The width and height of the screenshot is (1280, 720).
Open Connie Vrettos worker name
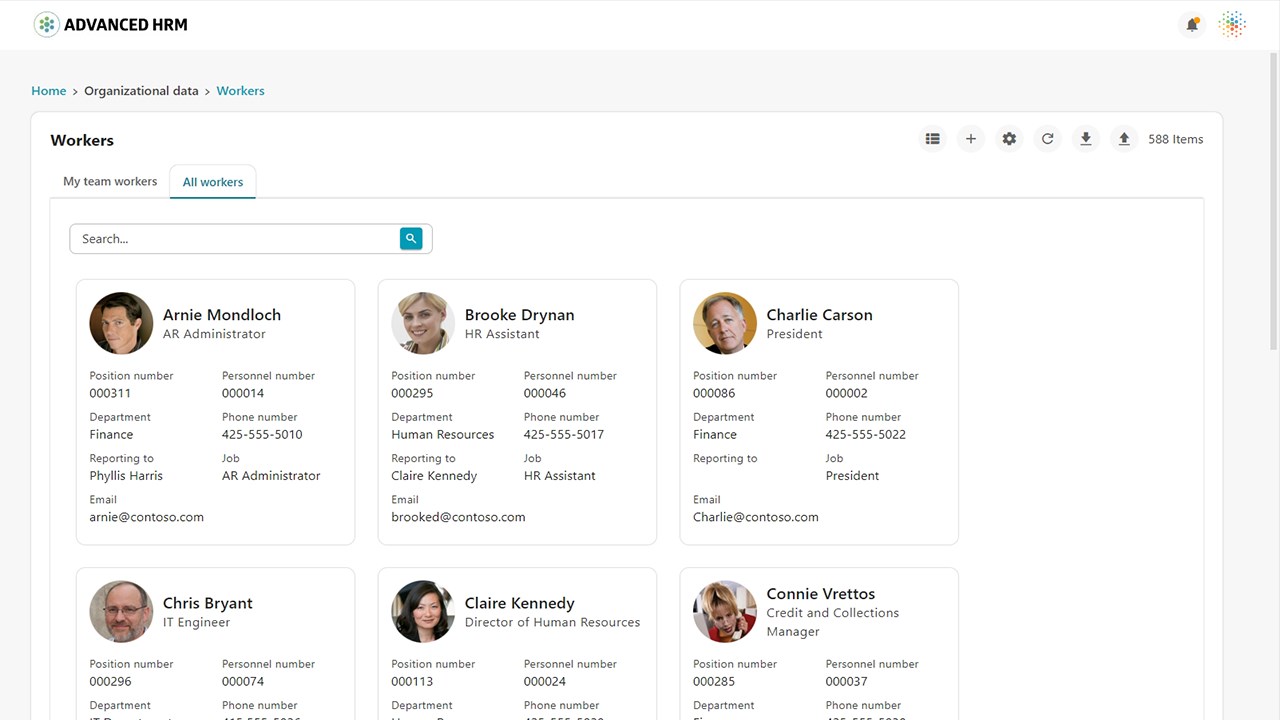(820, 594)
